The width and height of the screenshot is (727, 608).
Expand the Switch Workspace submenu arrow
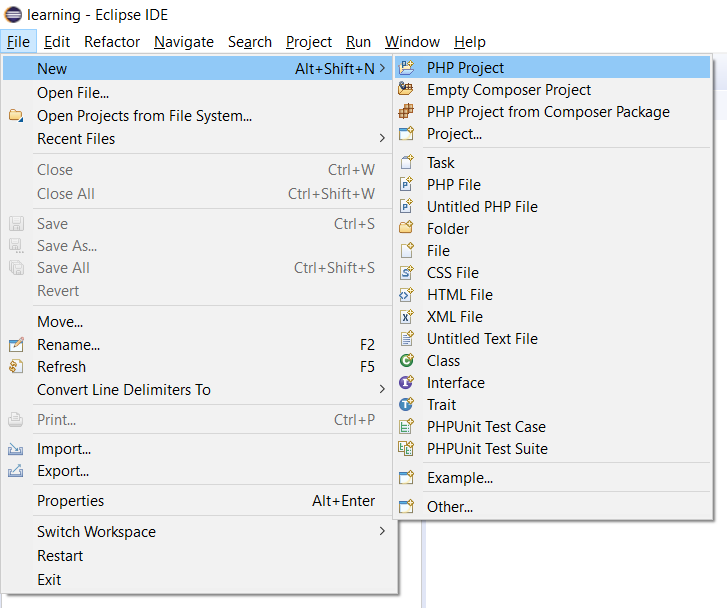(x=382, y=531)
